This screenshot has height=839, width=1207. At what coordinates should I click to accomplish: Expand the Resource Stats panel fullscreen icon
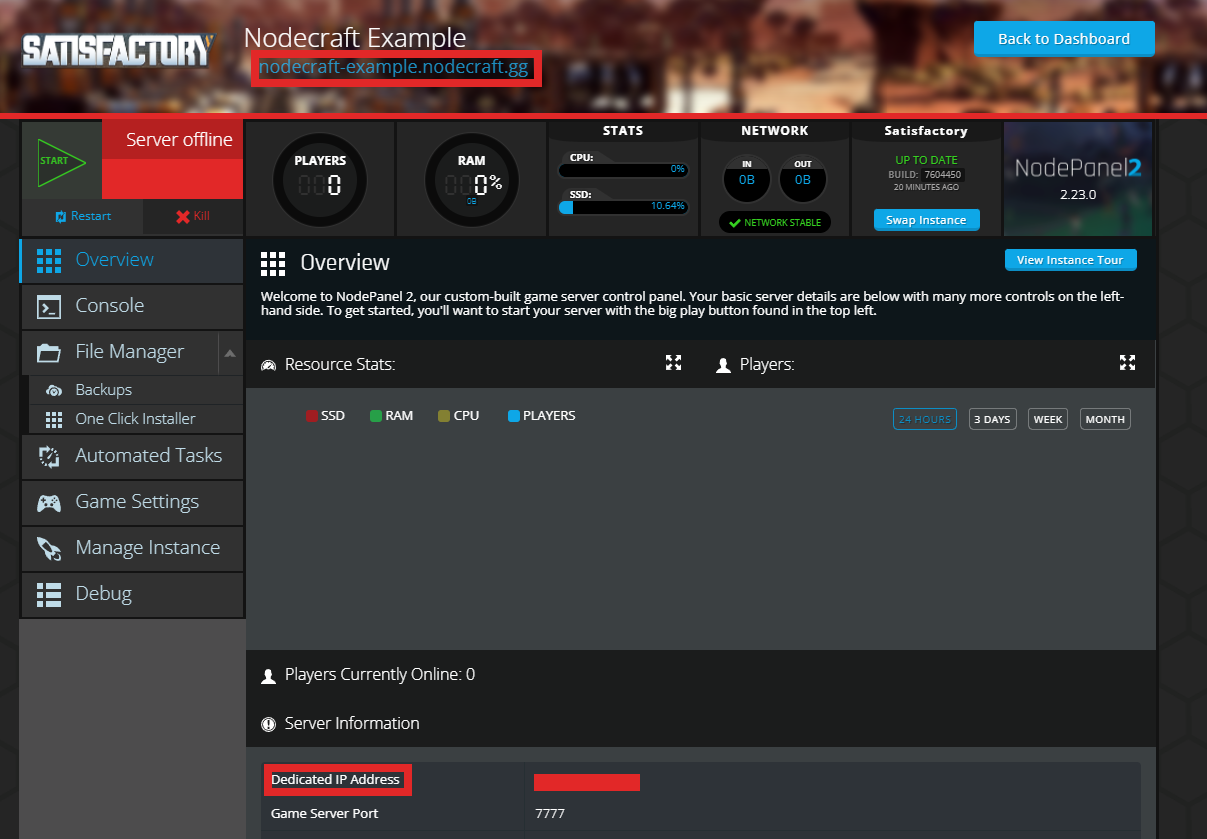tap(674, 363)
